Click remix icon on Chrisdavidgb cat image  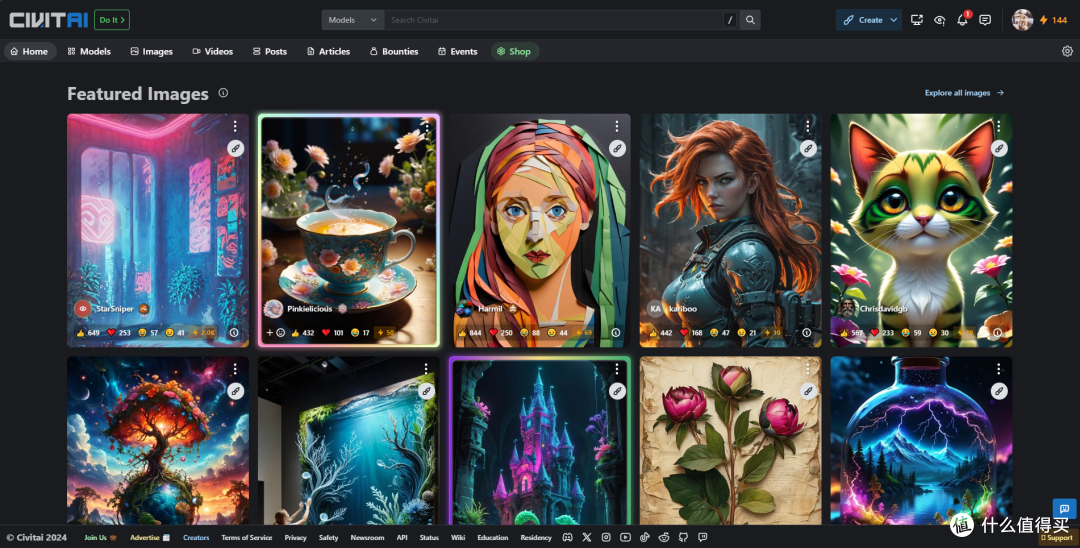tap(999, 148)
